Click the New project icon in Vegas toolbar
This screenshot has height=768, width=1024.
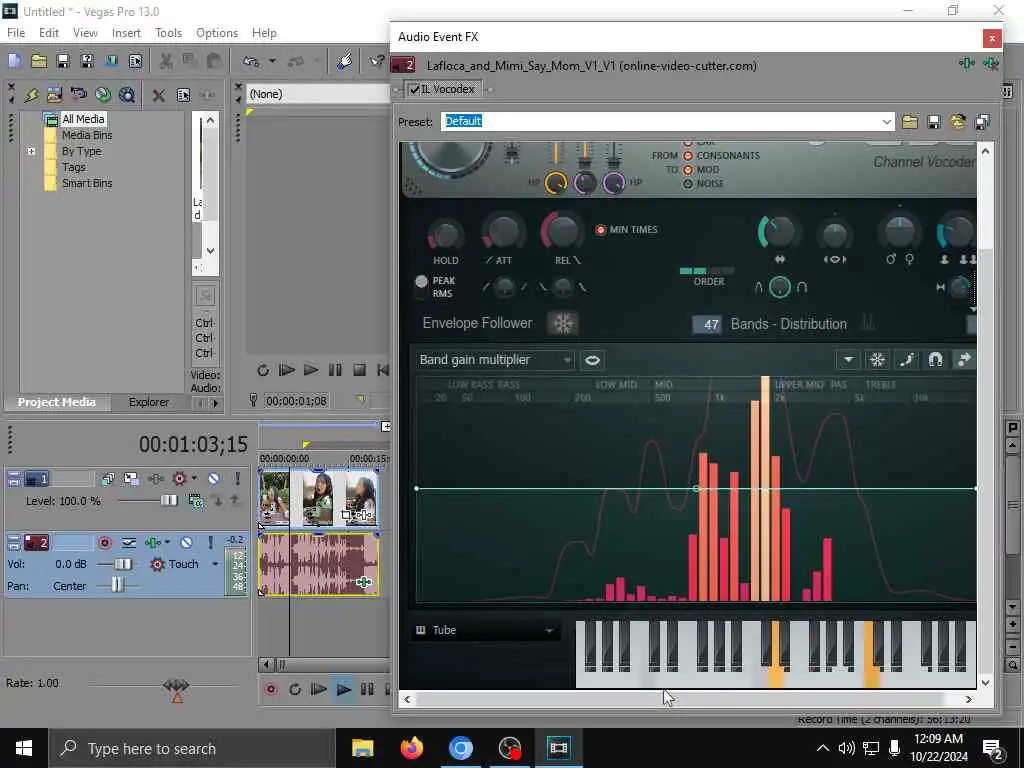[14, 61]
